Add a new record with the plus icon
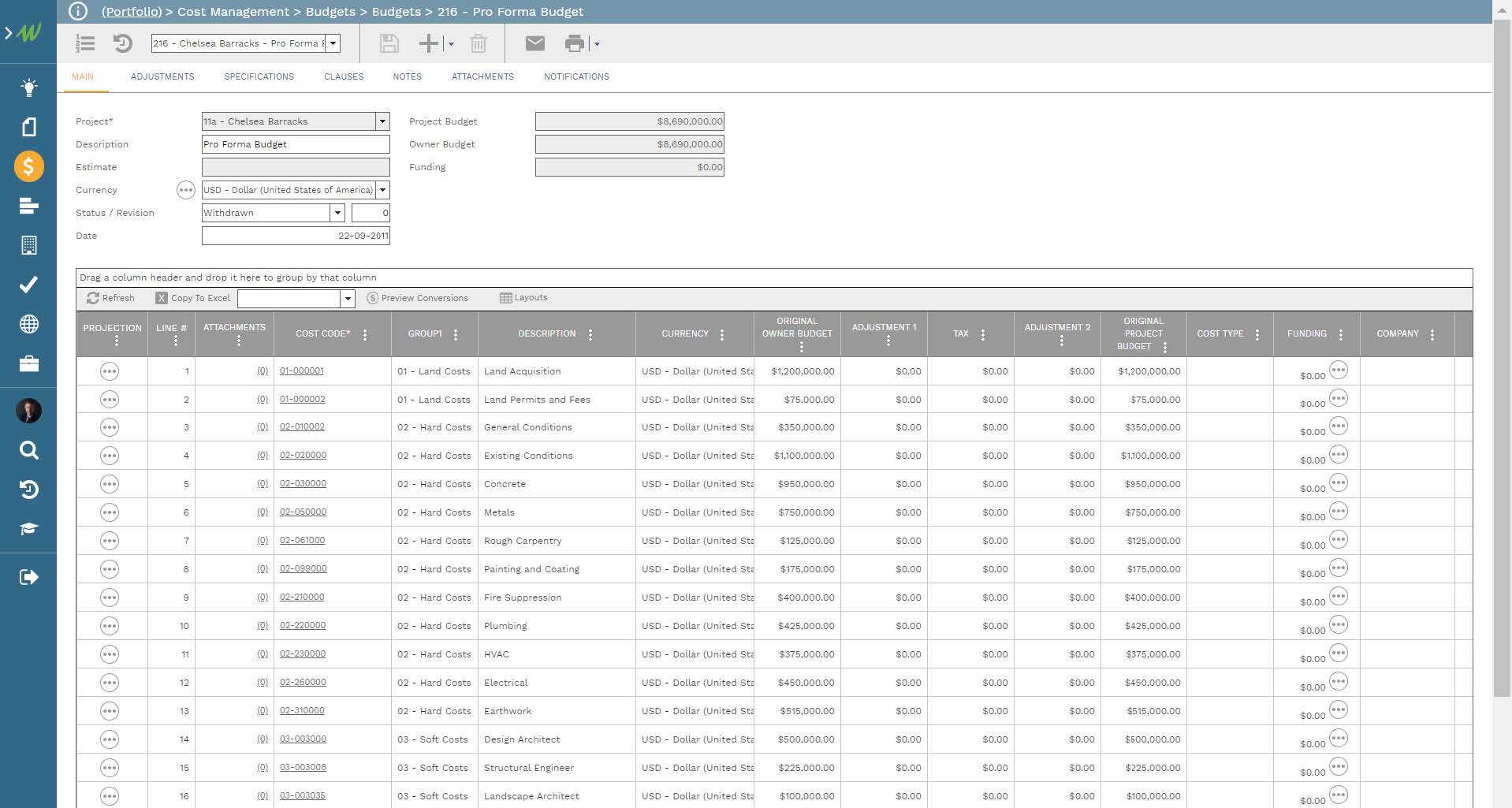 (x=428, y=43)
